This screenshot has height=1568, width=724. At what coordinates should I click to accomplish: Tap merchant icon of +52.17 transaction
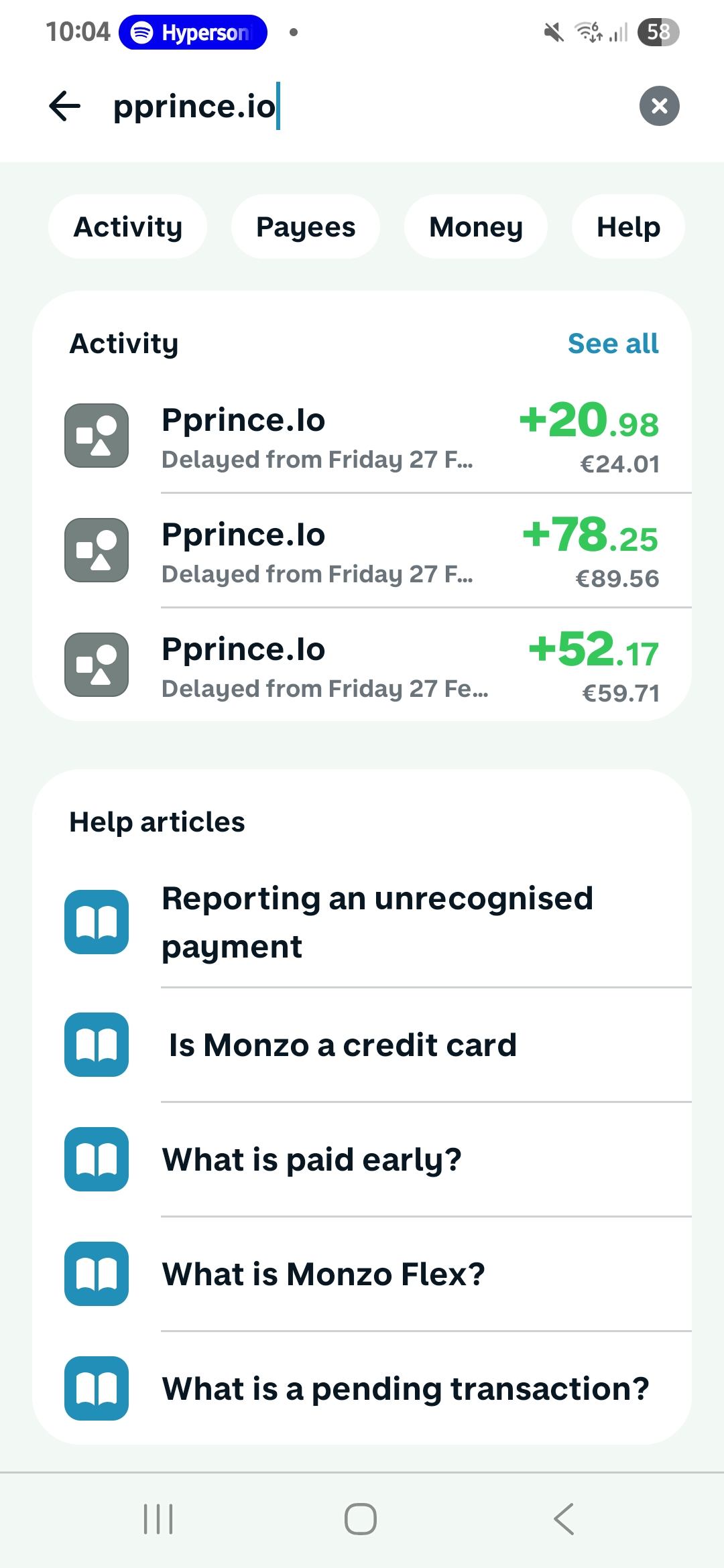pos(97,665)
